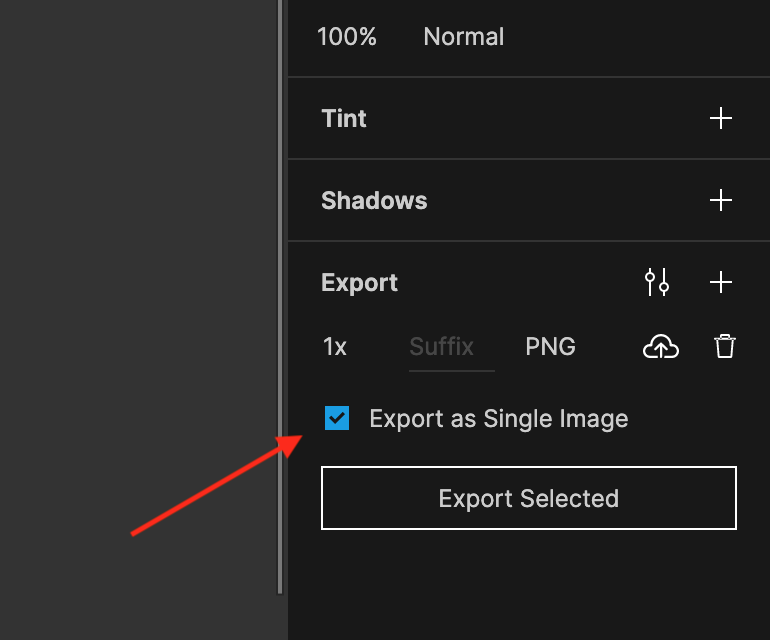Delete the 1x PNG export preset
Viewport: 770px width, 640px height.
pos(724,346)
